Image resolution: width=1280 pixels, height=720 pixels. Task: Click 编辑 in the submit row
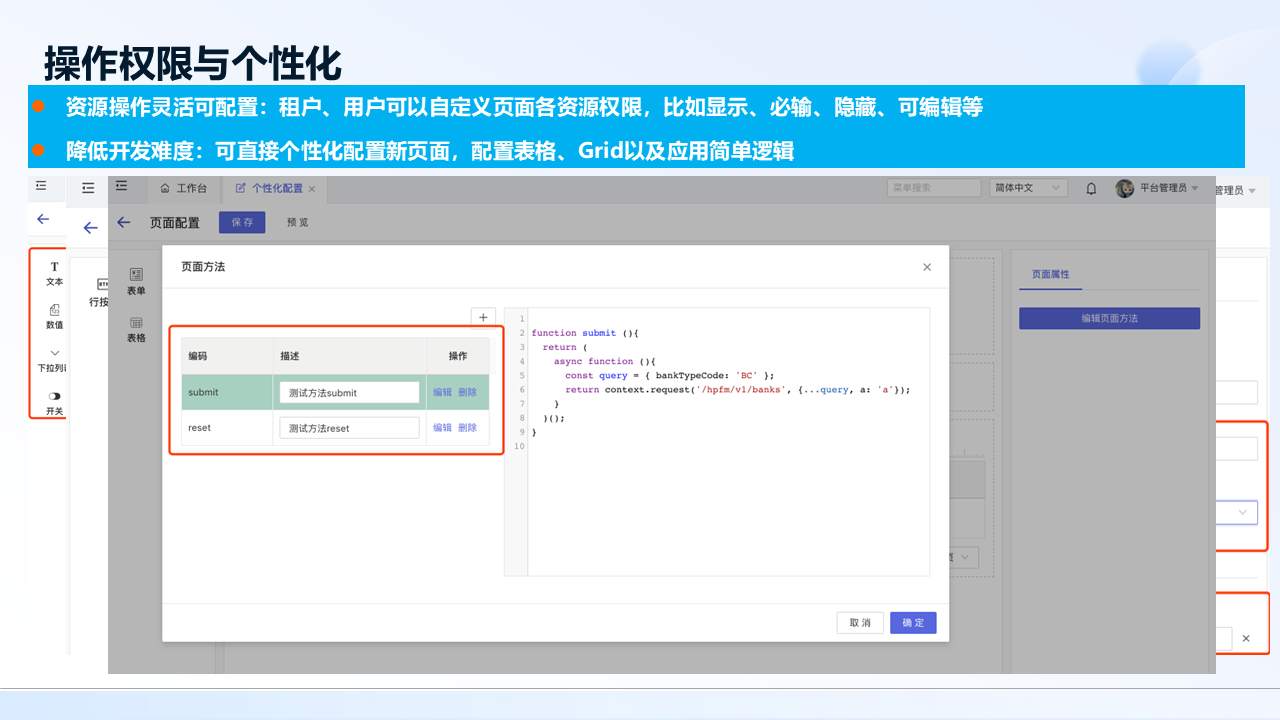(x=442, y=393)
